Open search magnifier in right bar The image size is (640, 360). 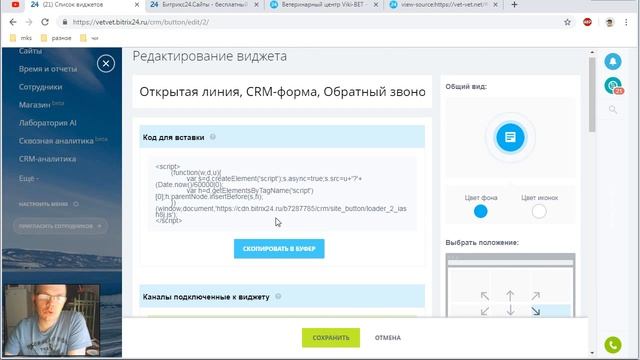[x=613, y=109]
